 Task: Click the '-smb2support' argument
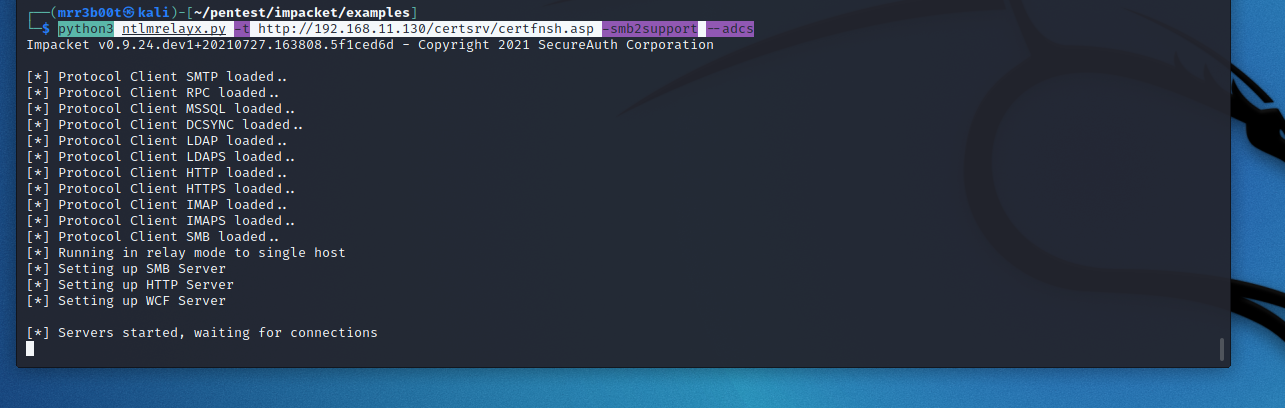pyautogui.click(x=650, y=29)
